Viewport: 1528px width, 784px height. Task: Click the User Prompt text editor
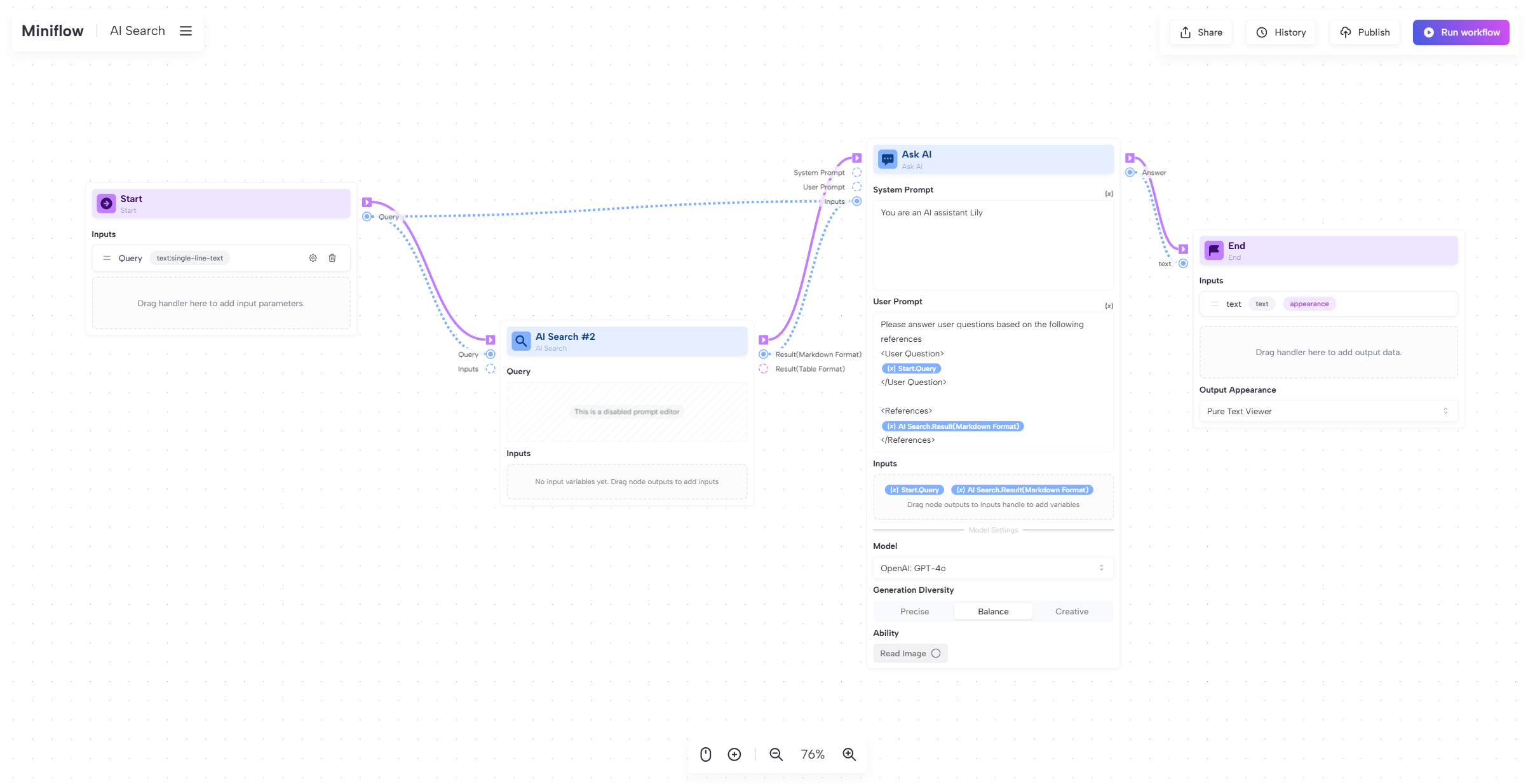[993, 382]
